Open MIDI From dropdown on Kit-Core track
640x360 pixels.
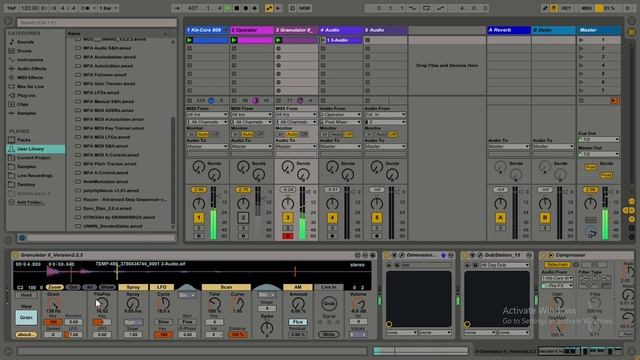[x=207, y=115]
